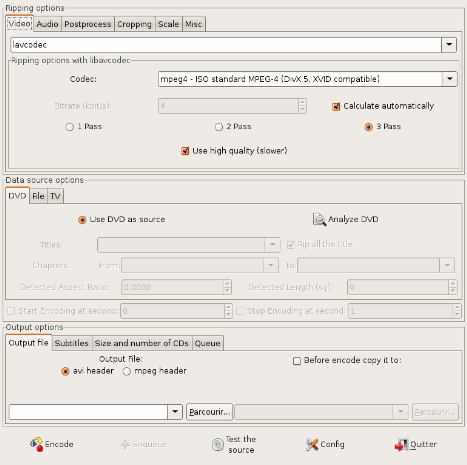Uncheck Calculate automatically bitrate checkbox
This screenshot has height=465, width=467.
(x=336, y=106)
